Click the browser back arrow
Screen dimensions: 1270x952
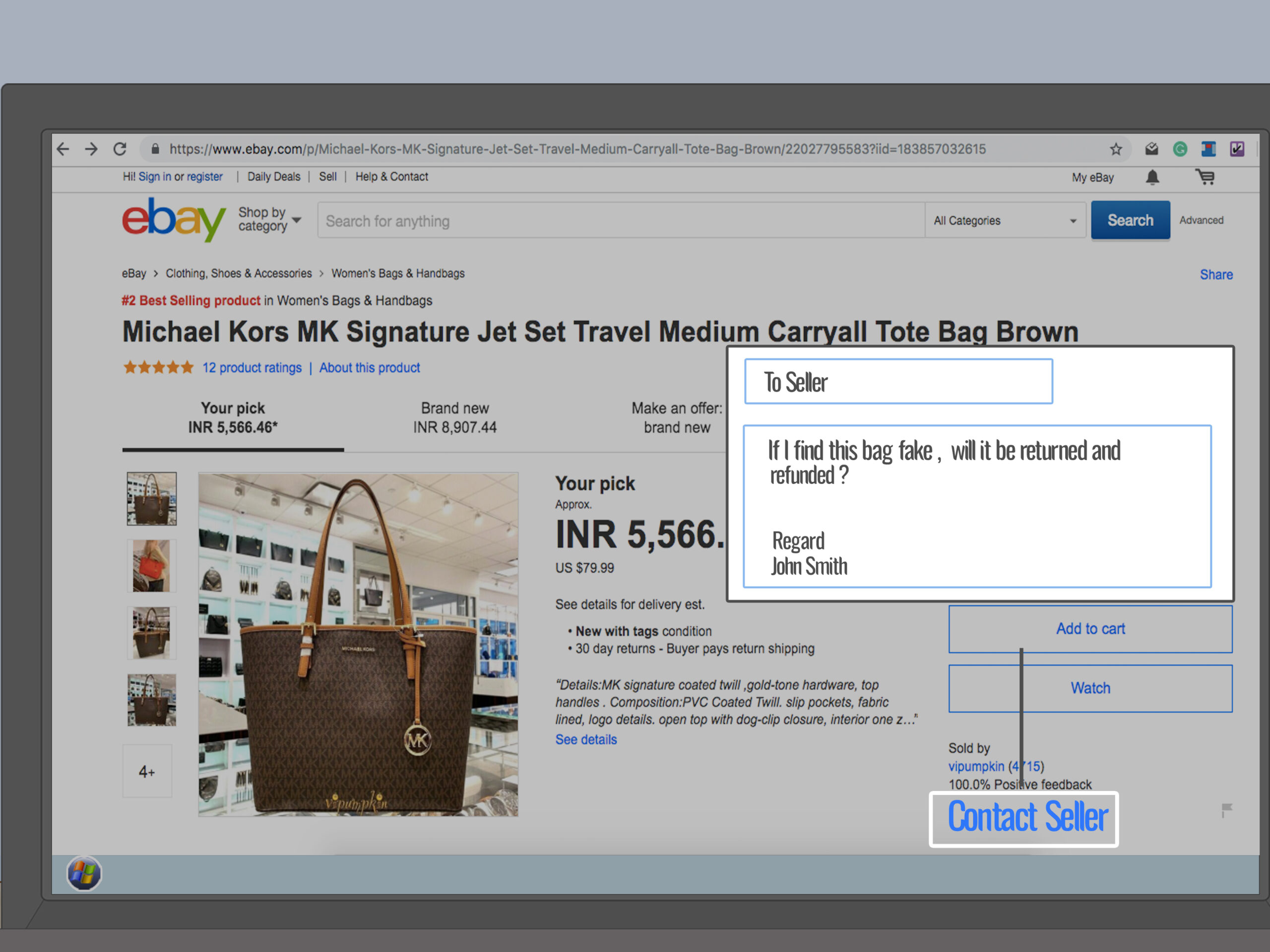[x=63, y=149]
